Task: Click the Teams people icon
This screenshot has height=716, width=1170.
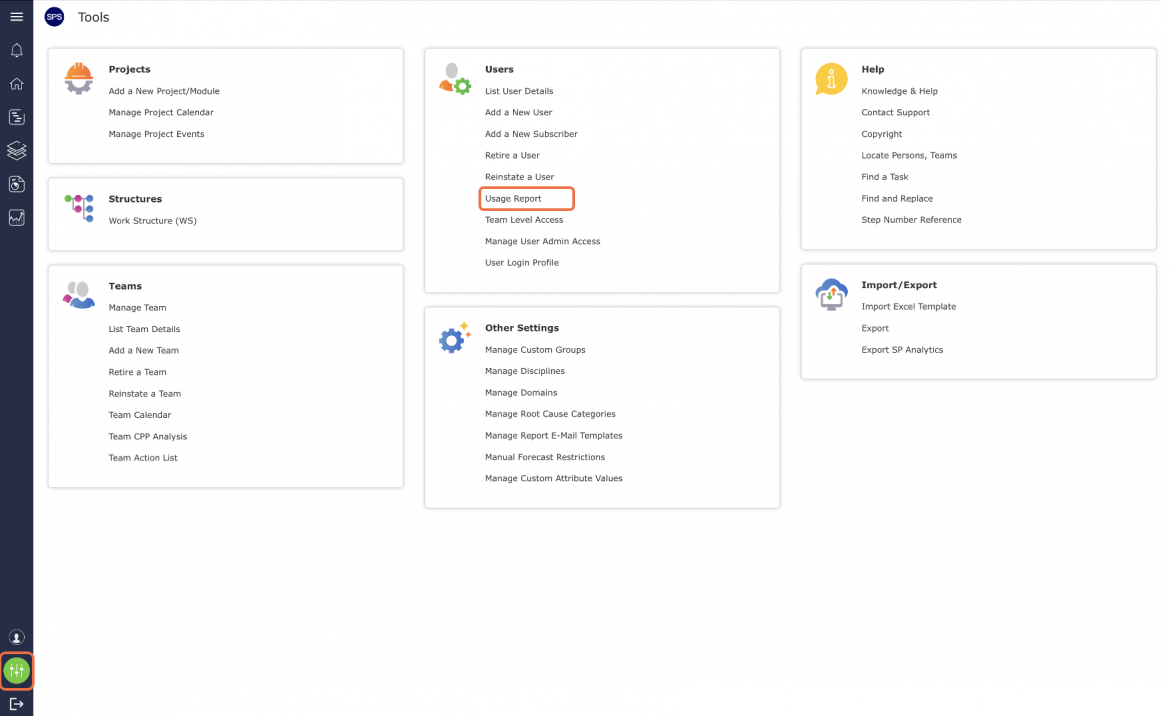Action: [78, 295]
